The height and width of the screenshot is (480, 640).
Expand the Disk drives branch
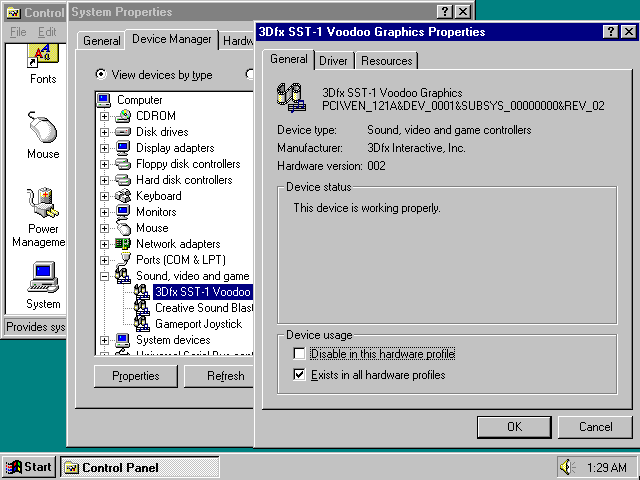click(x=104, y=132)
